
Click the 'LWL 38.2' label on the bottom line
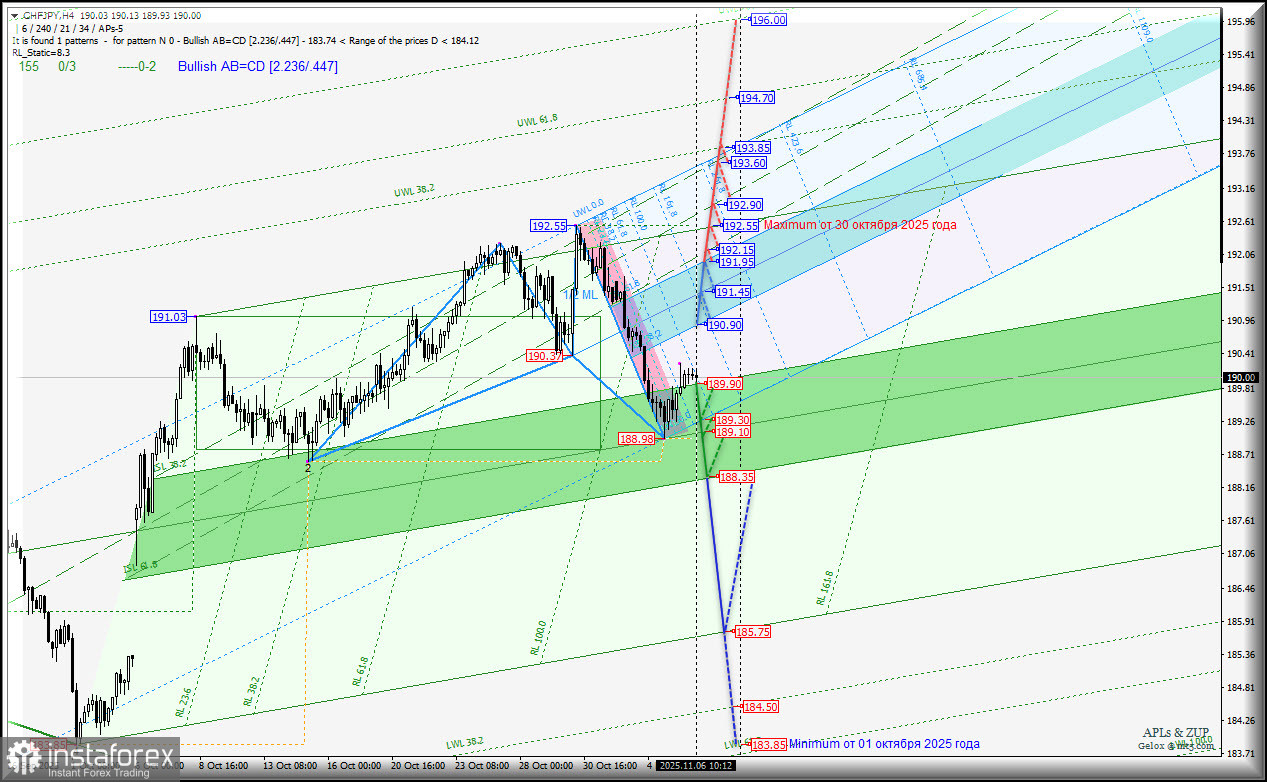465,744
